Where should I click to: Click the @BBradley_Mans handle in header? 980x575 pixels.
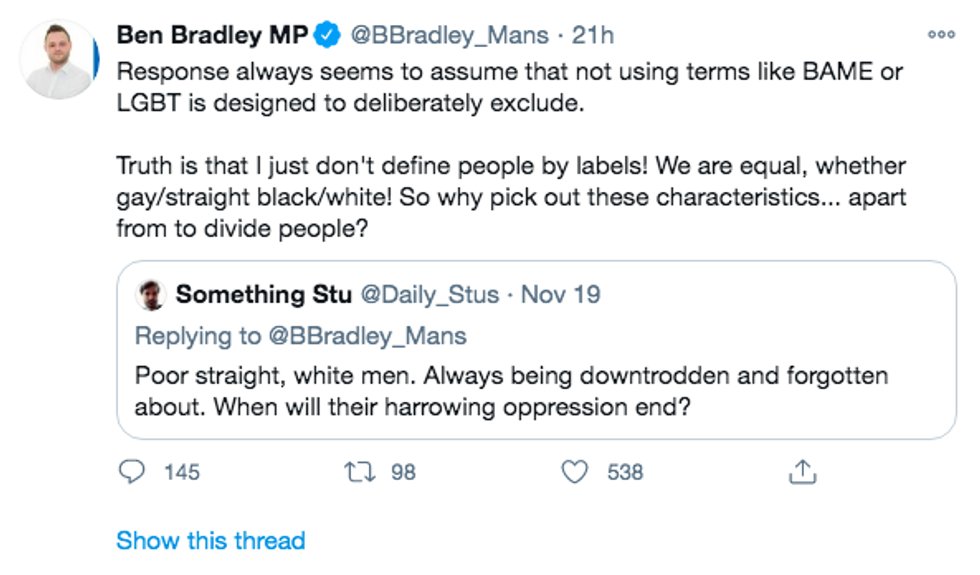[x=448, y=36]
